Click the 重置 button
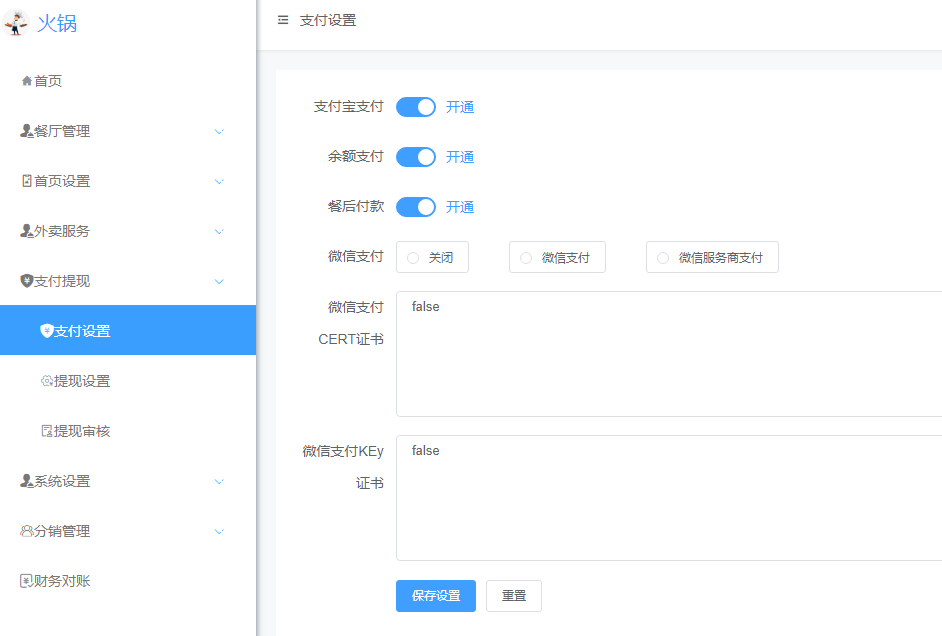942x636 pixels. pos(514,596)
